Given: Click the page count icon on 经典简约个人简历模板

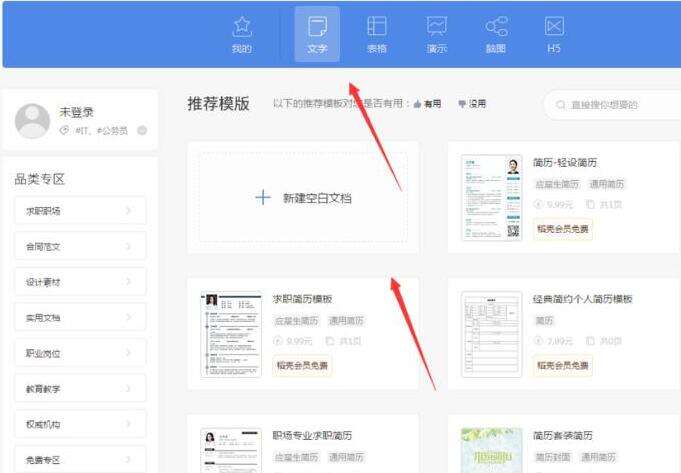Looking at the screenshot, I should (590, 341).
